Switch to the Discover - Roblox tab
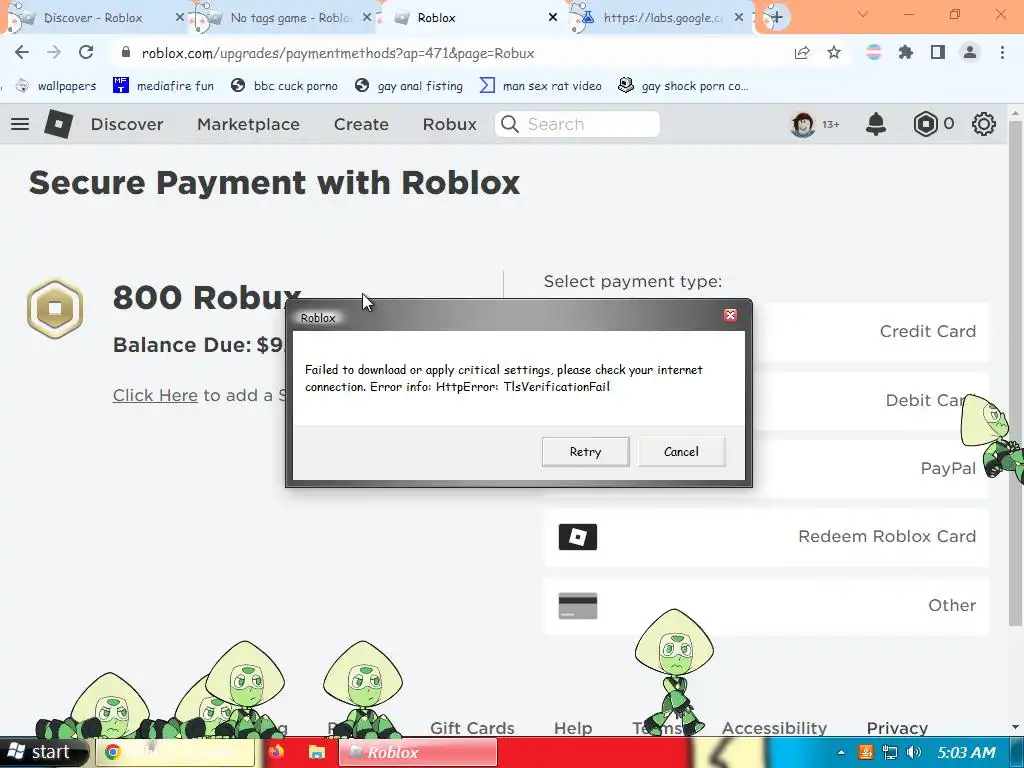 (x=93, y=18)
